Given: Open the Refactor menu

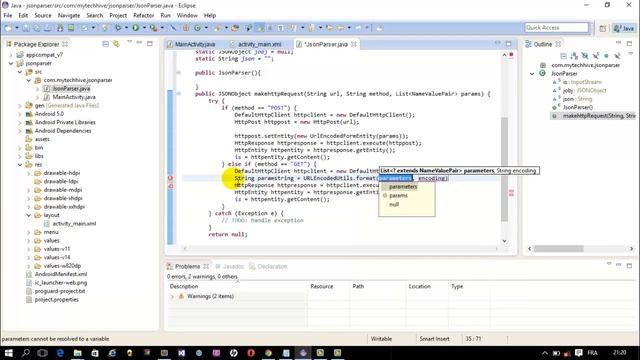Looking at the screenshot, I should point(144,16).
